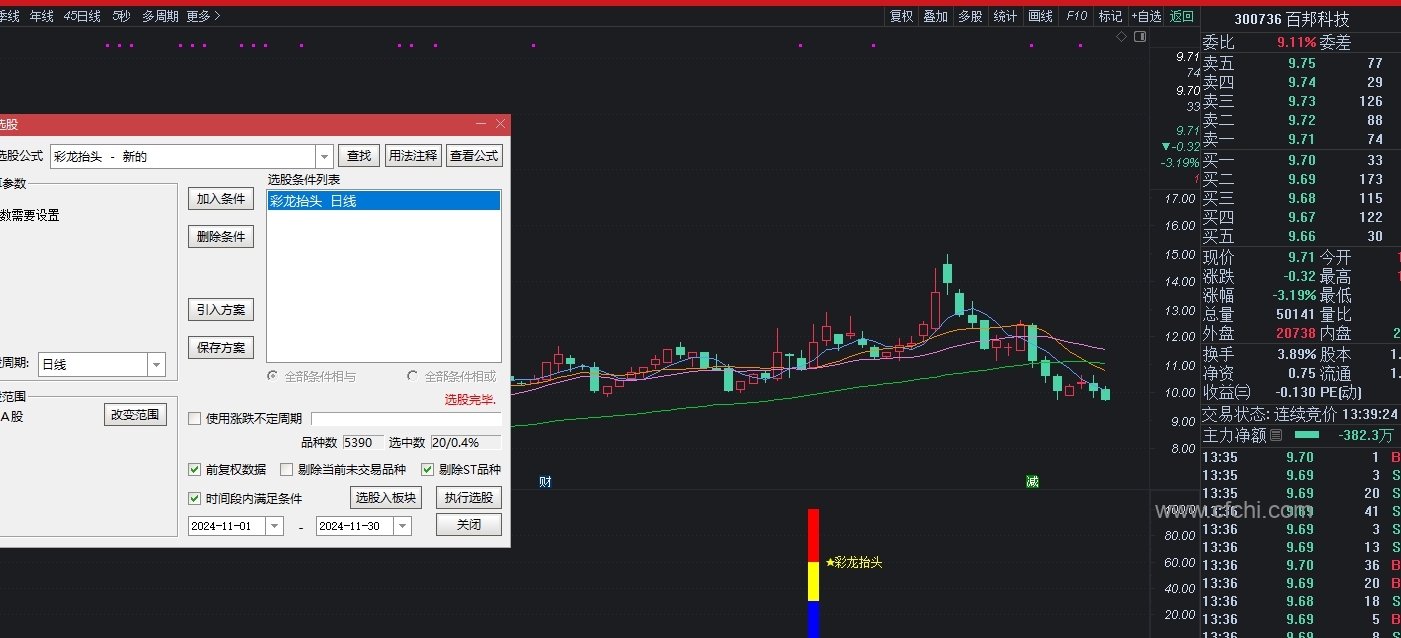Switch to 年线 period tab
This screenshot has width=1401, height=638.
(x=42, y=16)
